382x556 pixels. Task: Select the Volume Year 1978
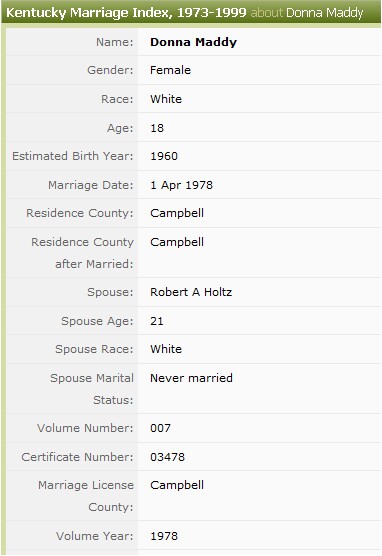coord(164,536)
